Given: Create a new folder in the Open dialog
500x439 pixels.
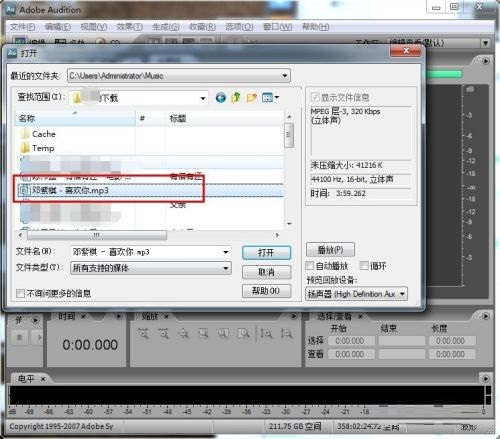Looking at the screenshot, I should (252, 97).
